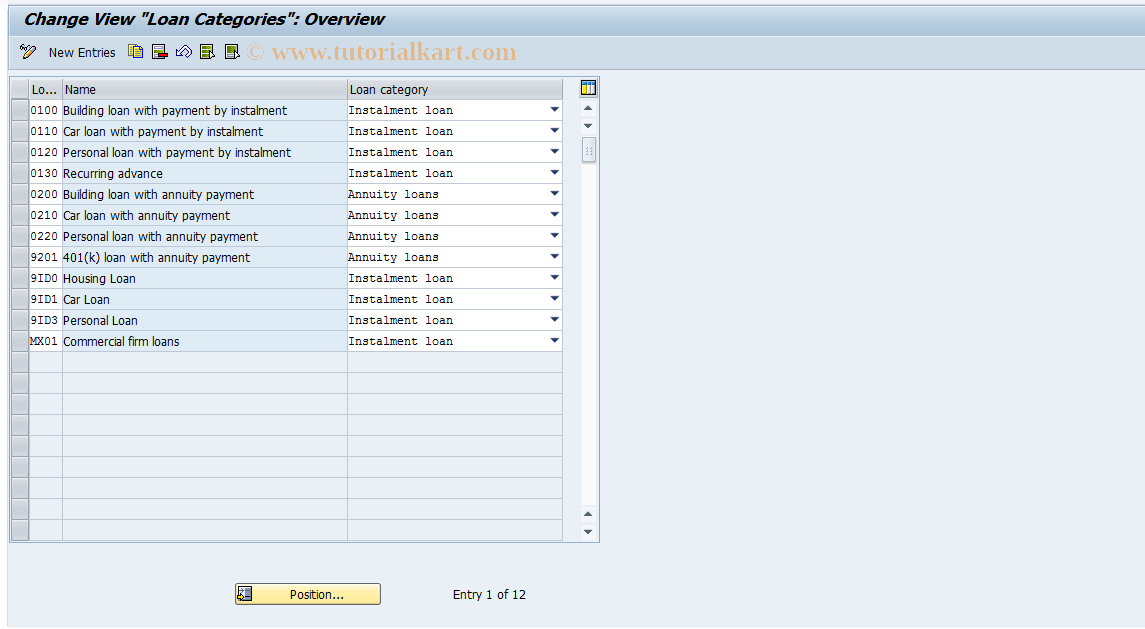The image size is (1145, 629).
Task: Select row 0100 Building loan instalment
Action: pyautogui.click(x=20, y=110)
